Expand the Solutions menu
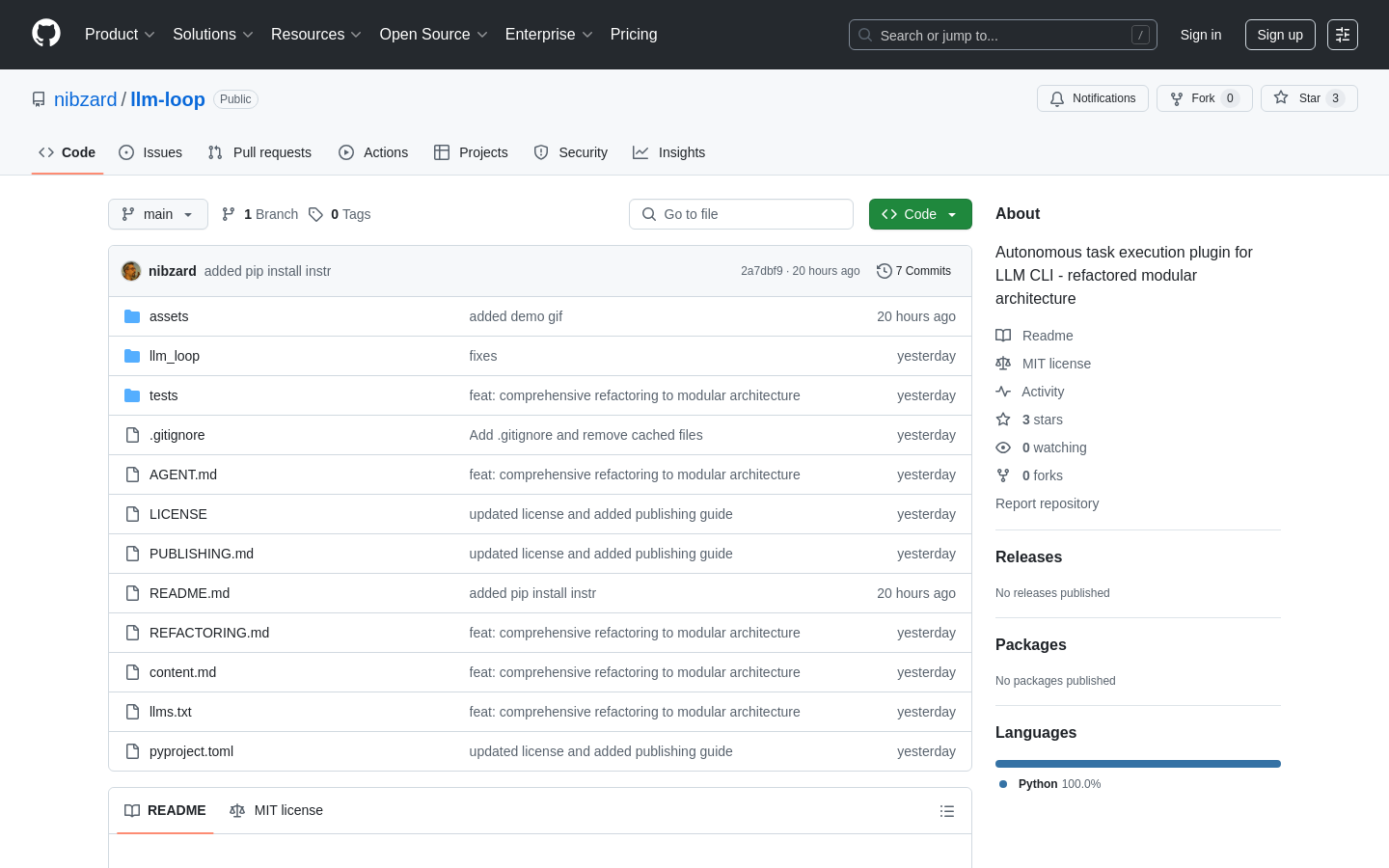Screen dimensions: 1389x868 (213, 35)
